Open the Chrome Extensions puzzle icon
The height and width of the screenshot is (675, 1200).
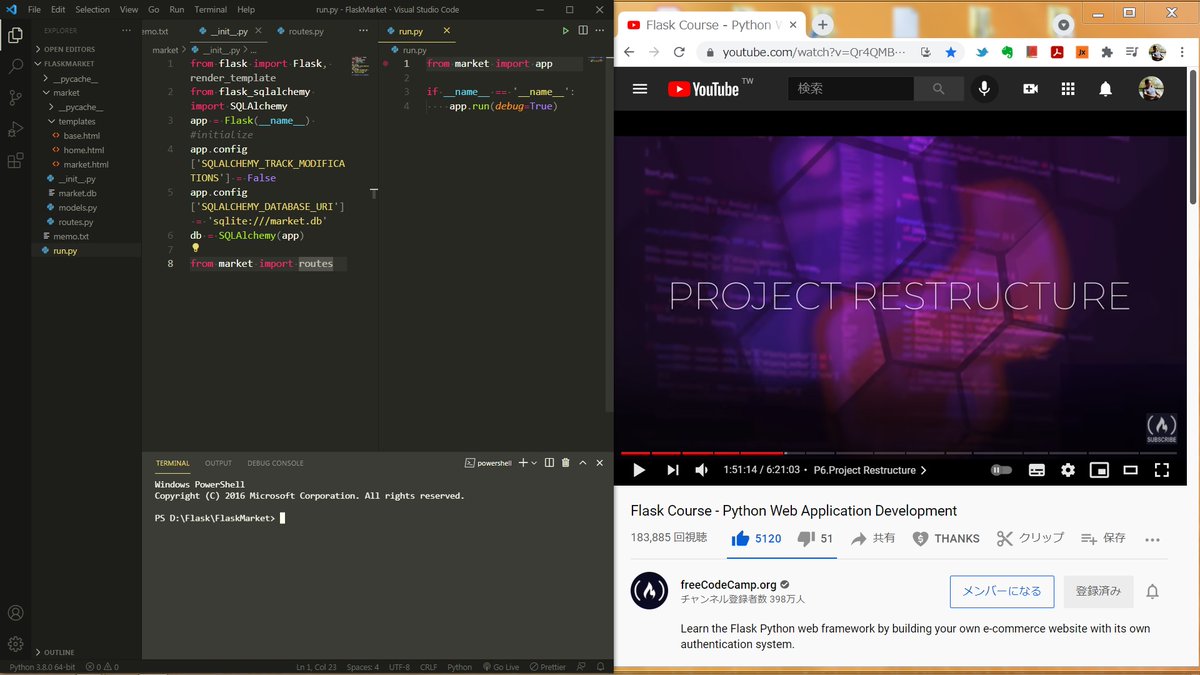pos(1107,52)
